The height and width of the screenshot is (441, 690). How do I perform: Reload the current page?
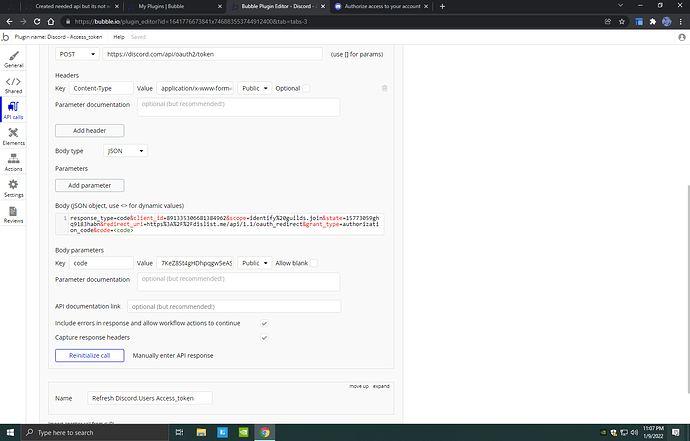[x=37, y=21]
